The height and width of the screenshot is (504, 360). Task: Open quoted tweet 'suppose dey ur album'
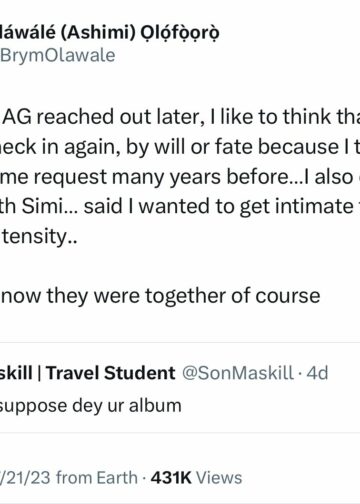[x=91, y=406]
